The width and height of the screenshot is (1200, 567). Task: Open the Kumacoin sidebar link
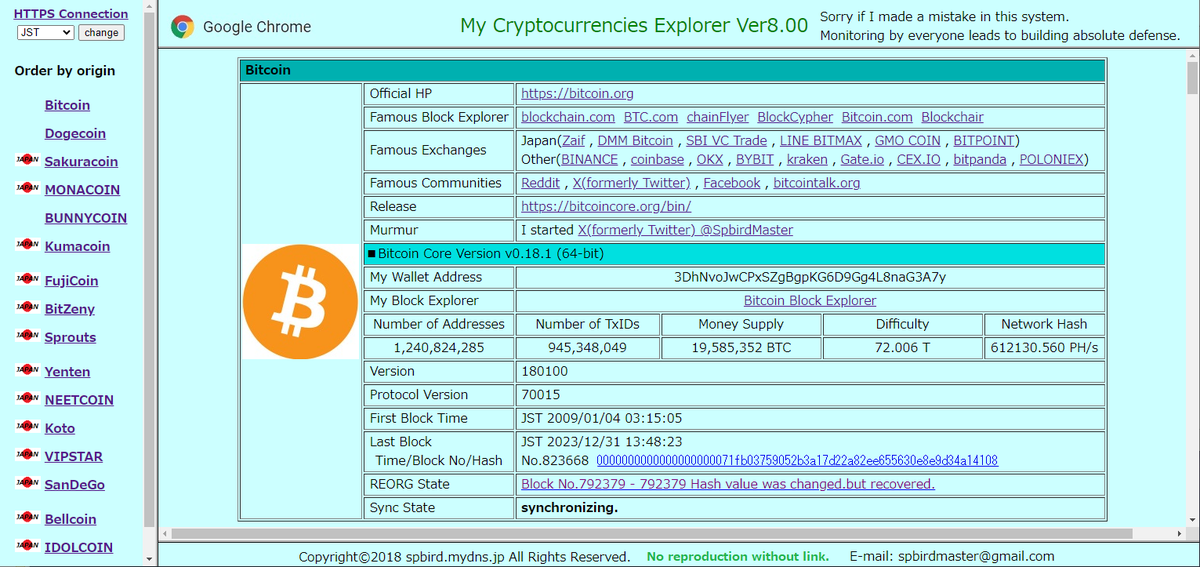coord(77,246)
